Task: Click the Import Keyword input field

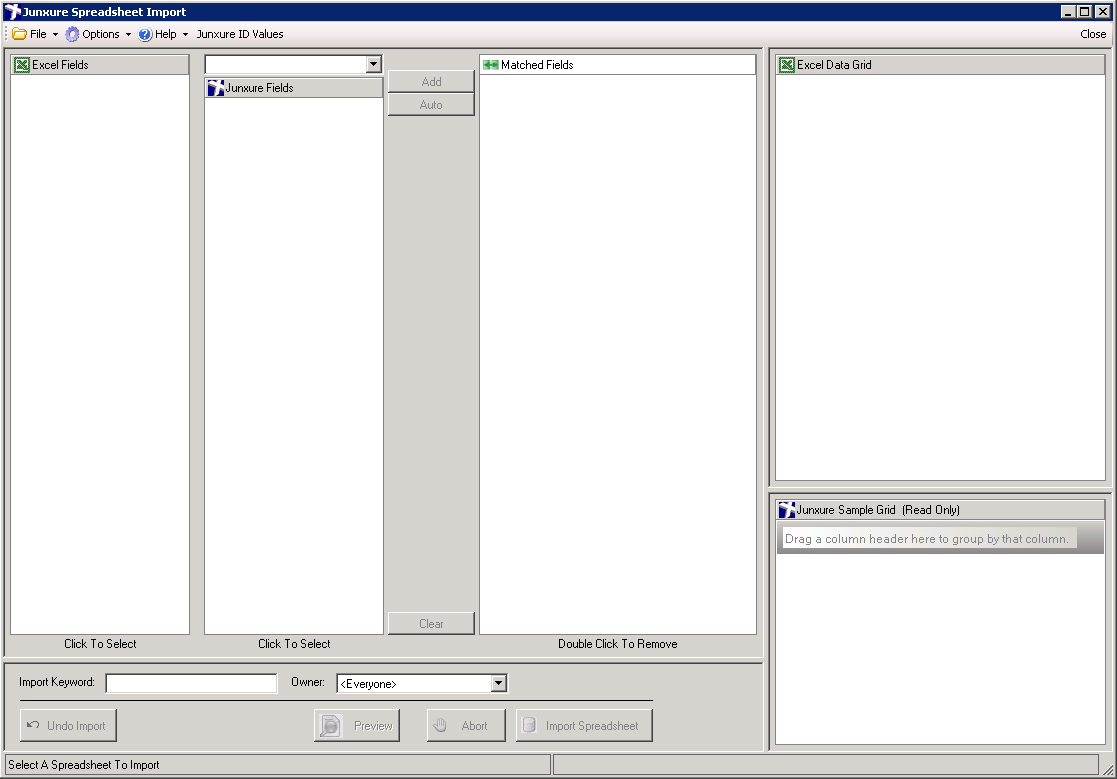Action: pos(191,683)
